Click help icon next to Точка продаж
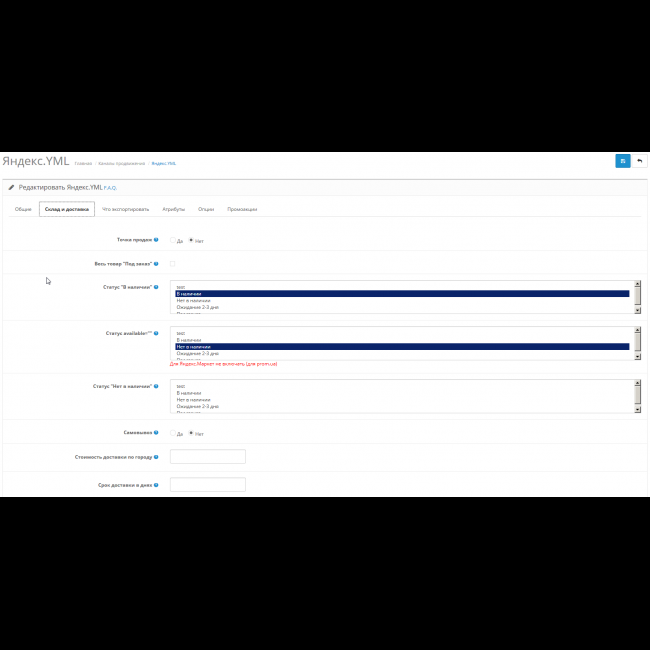 click(156, 240)
